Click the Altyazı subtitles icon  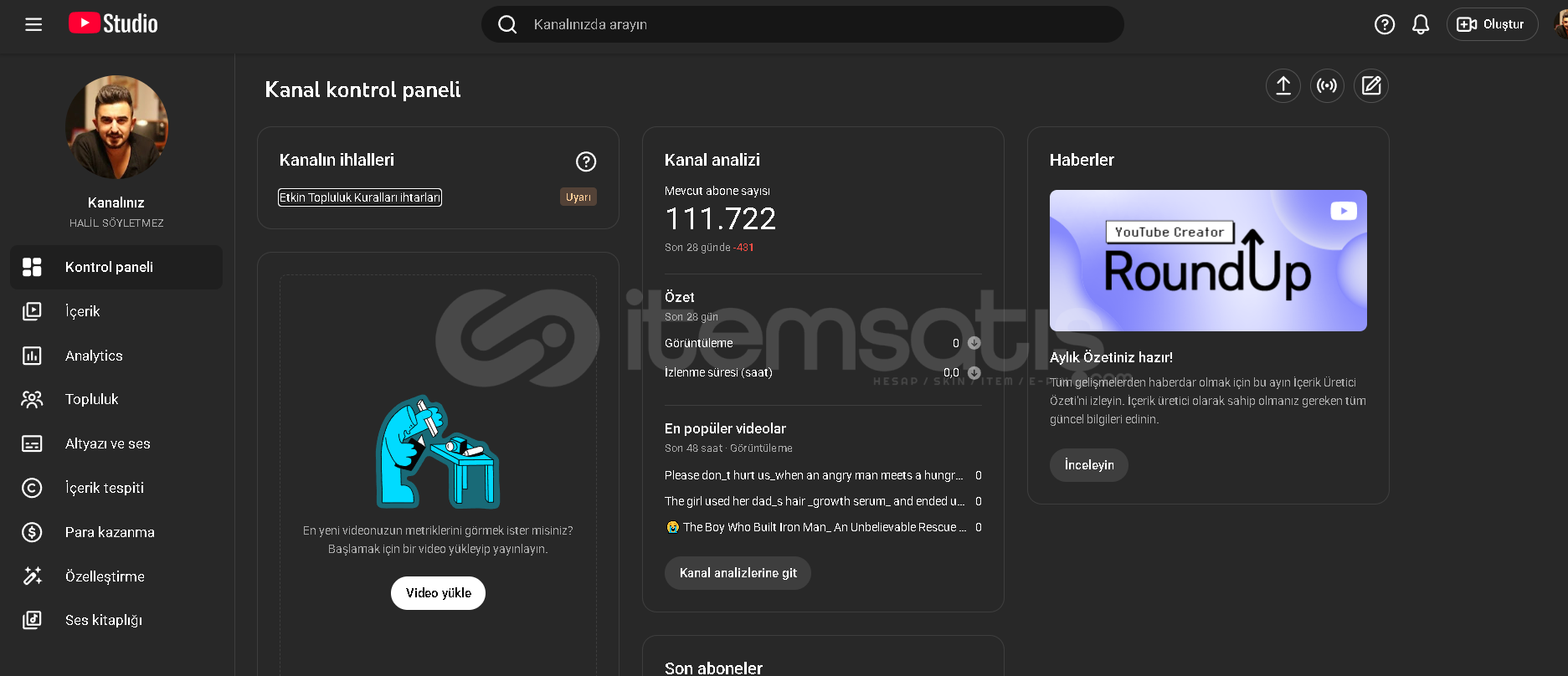coord(32,443)
